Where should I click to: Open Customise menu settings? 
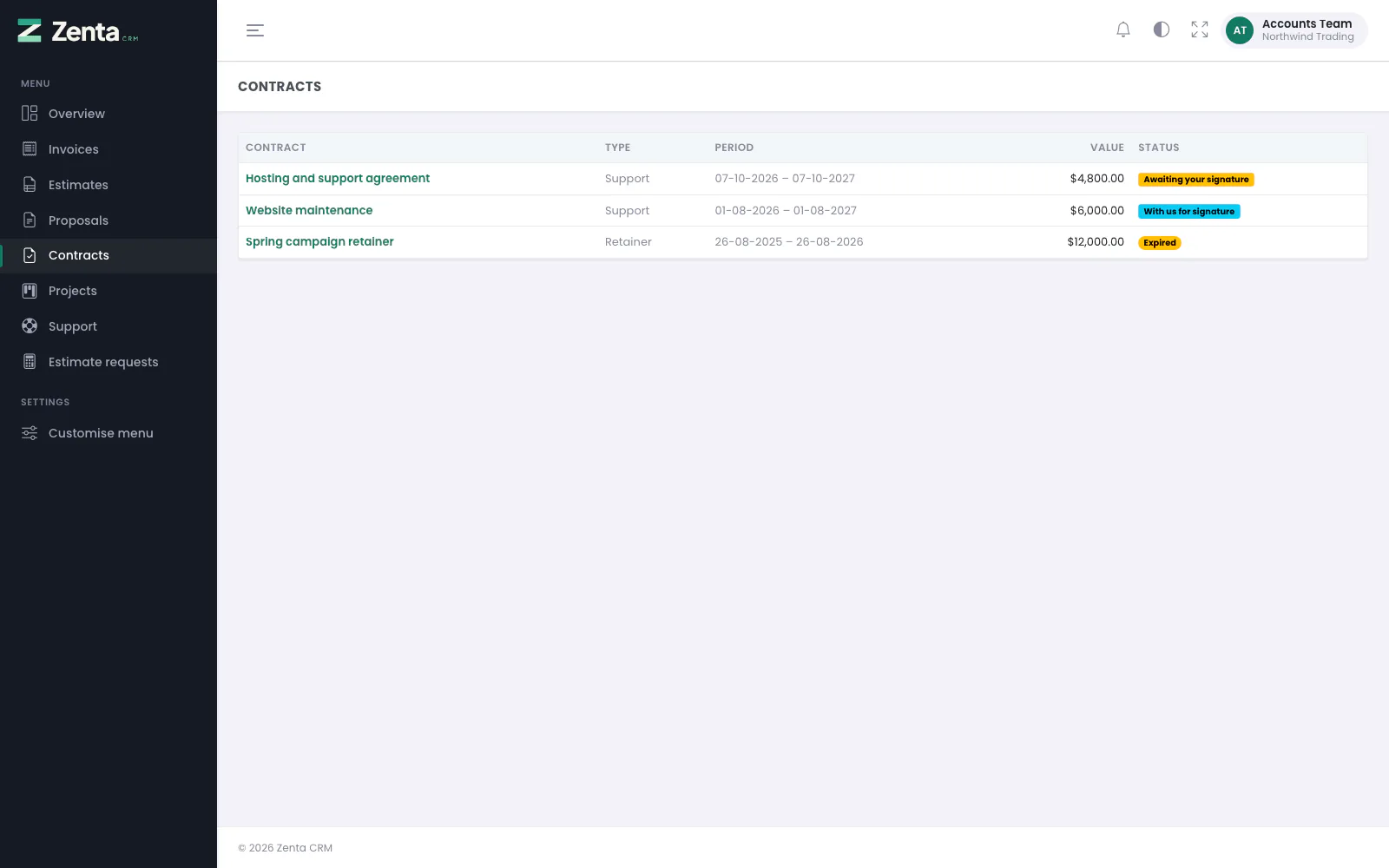[109, 433]
